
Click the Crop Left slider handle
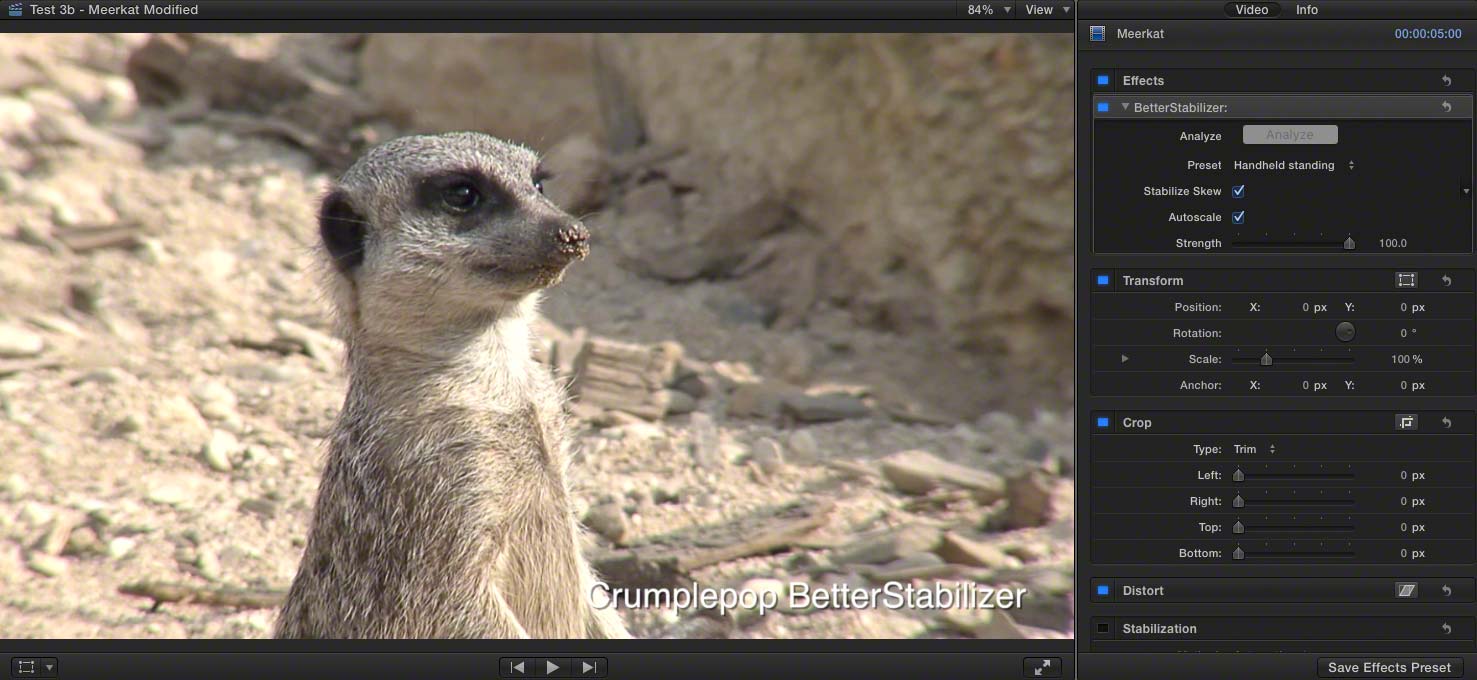tap(1238, 475)
